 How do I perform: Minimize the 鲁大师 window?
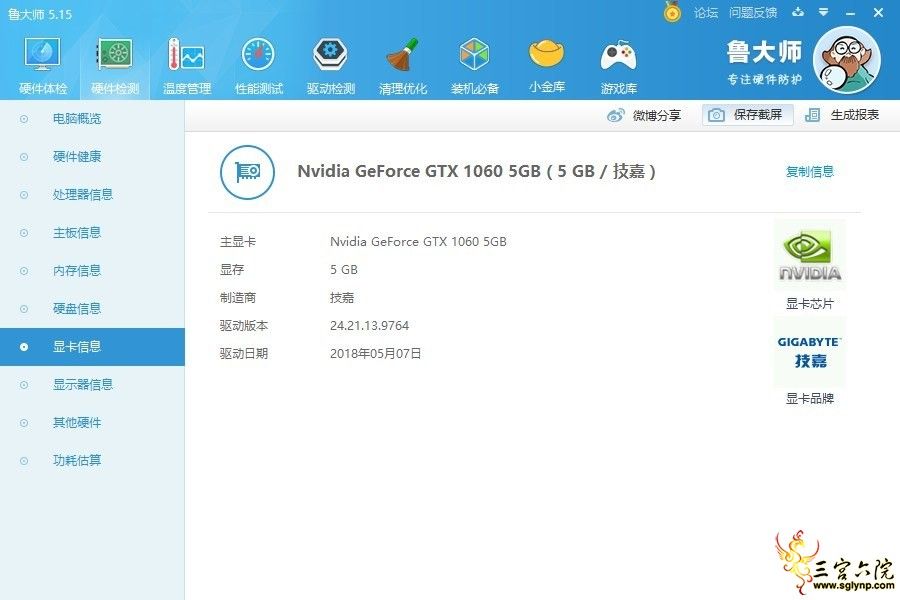tap(851, 13)
